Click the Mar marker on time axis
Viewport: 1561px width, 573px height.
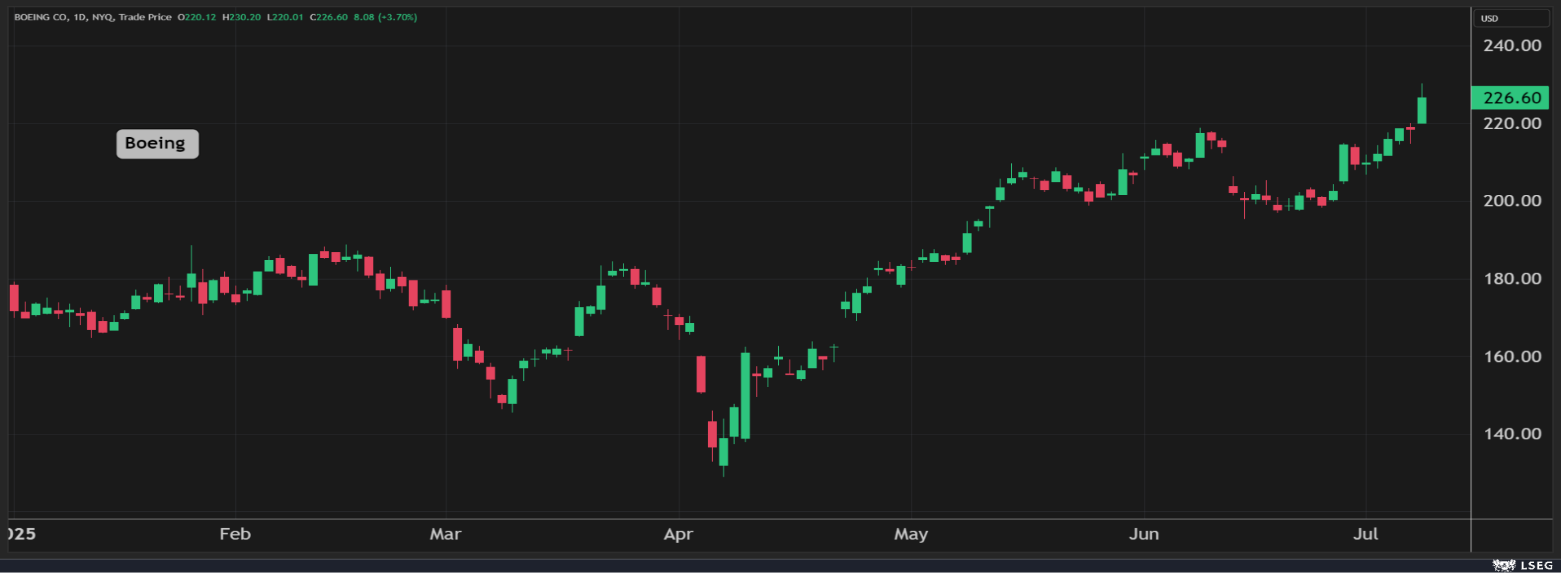445,534
